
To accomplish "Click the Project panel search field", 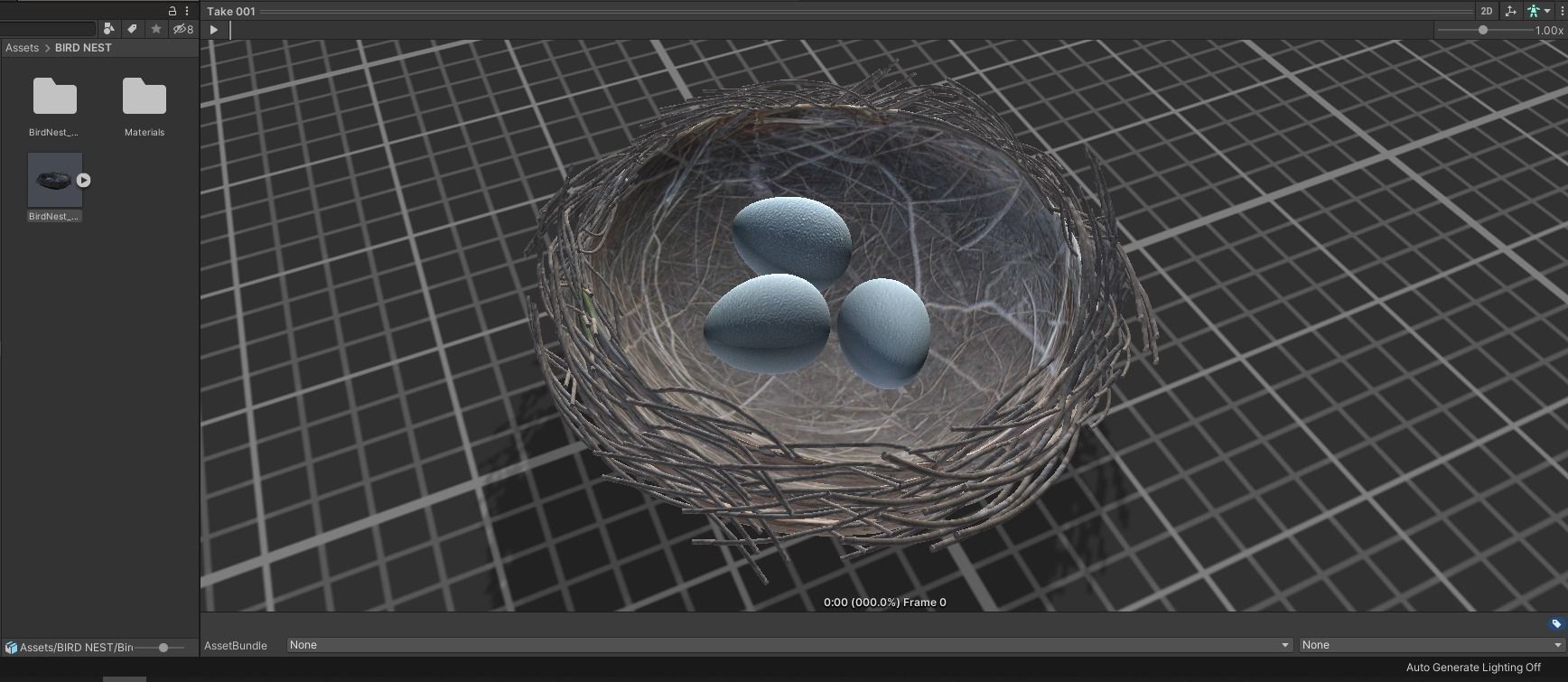I will [48, 29].
